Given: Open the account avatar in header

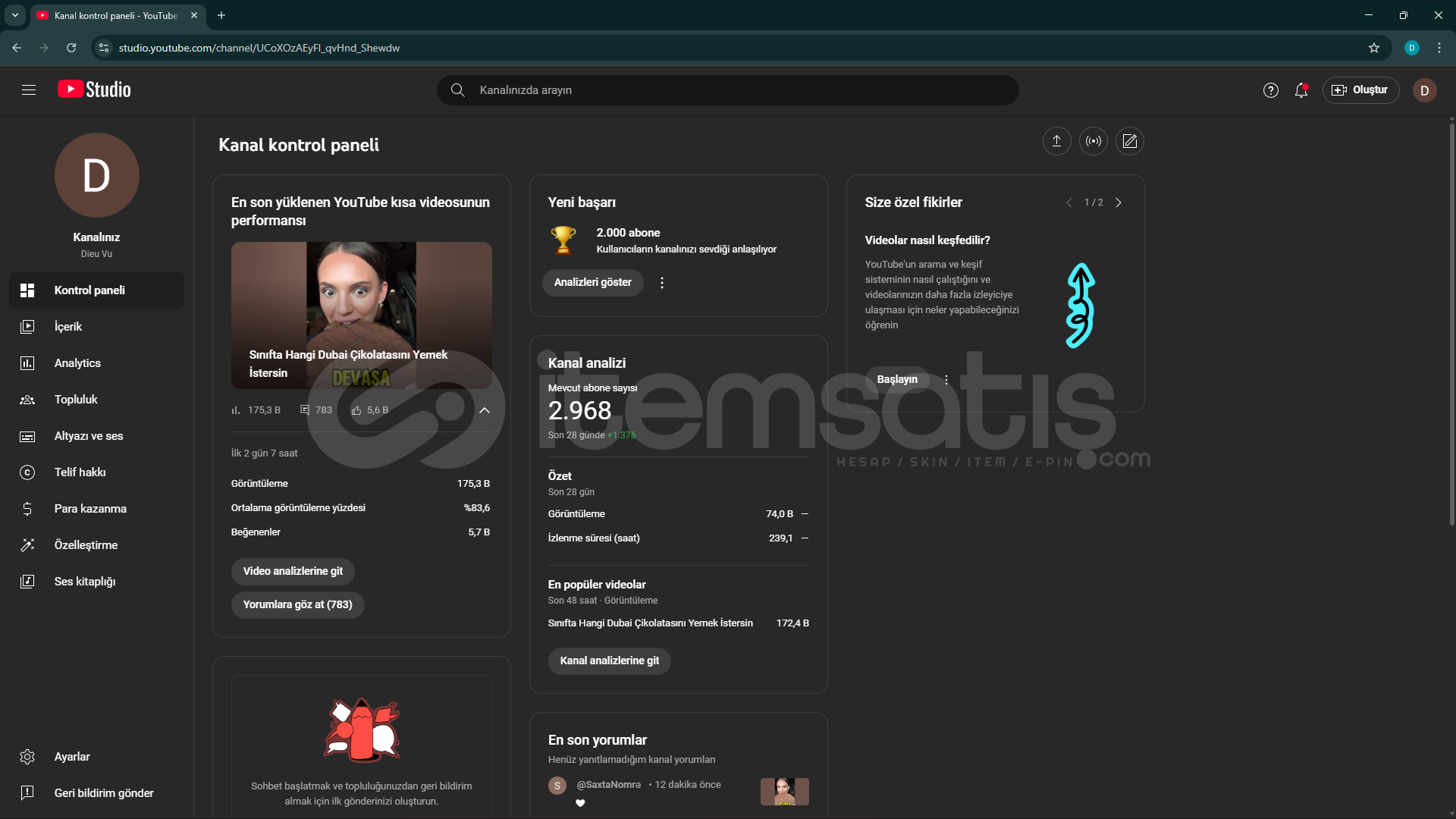Looking at the screenshot, I should pos(1424,90).
